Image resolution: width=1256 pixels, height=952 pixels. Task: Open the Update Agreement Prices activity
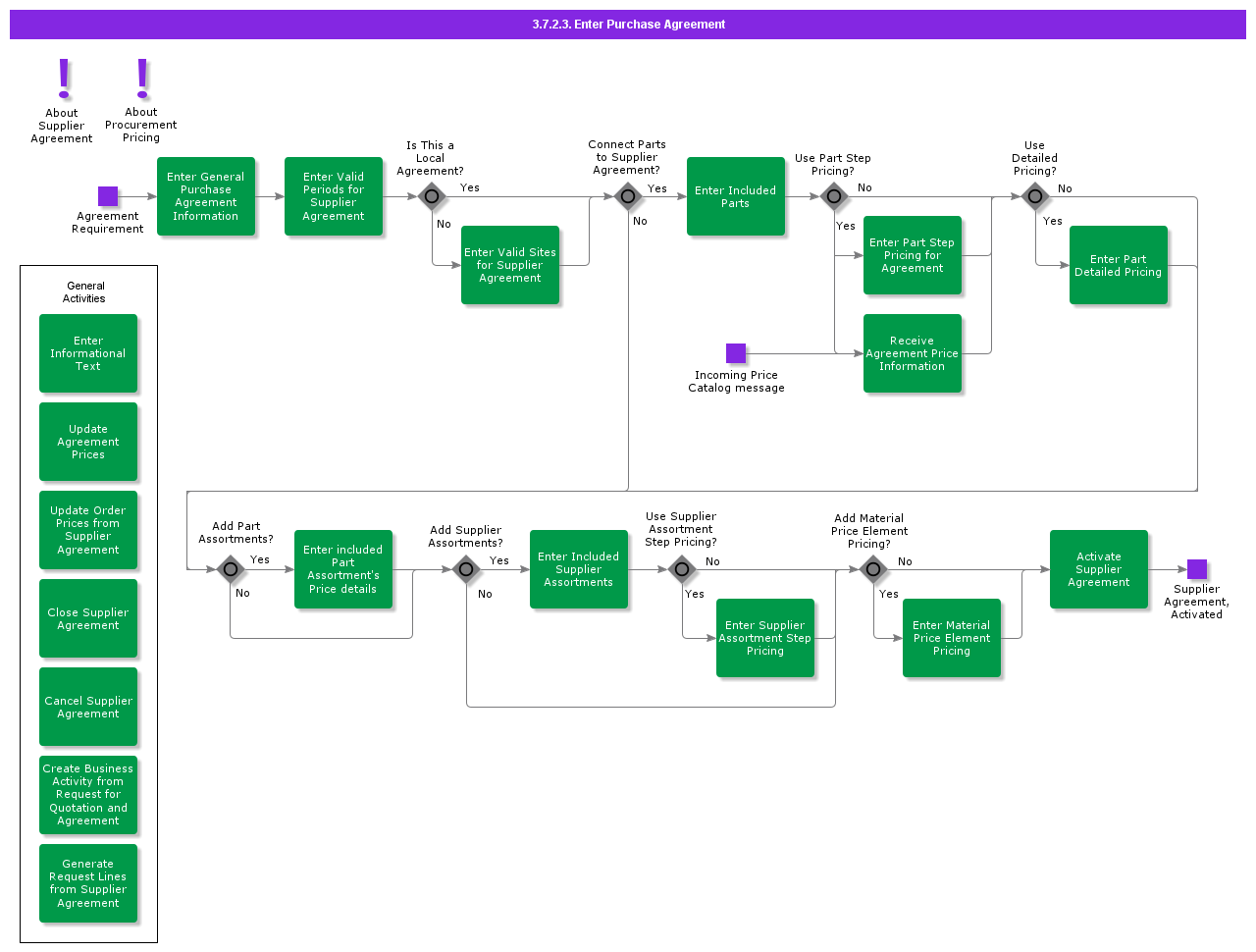pos(88,442)
